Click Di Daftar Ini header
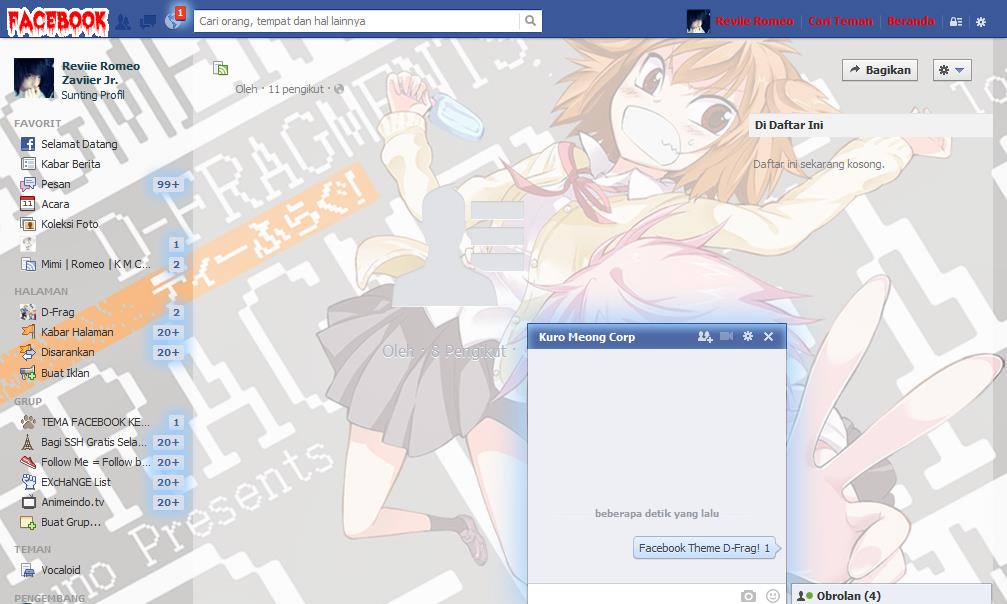The width and height of the screenshot is (1007, 604). click(x=789, y=125)
